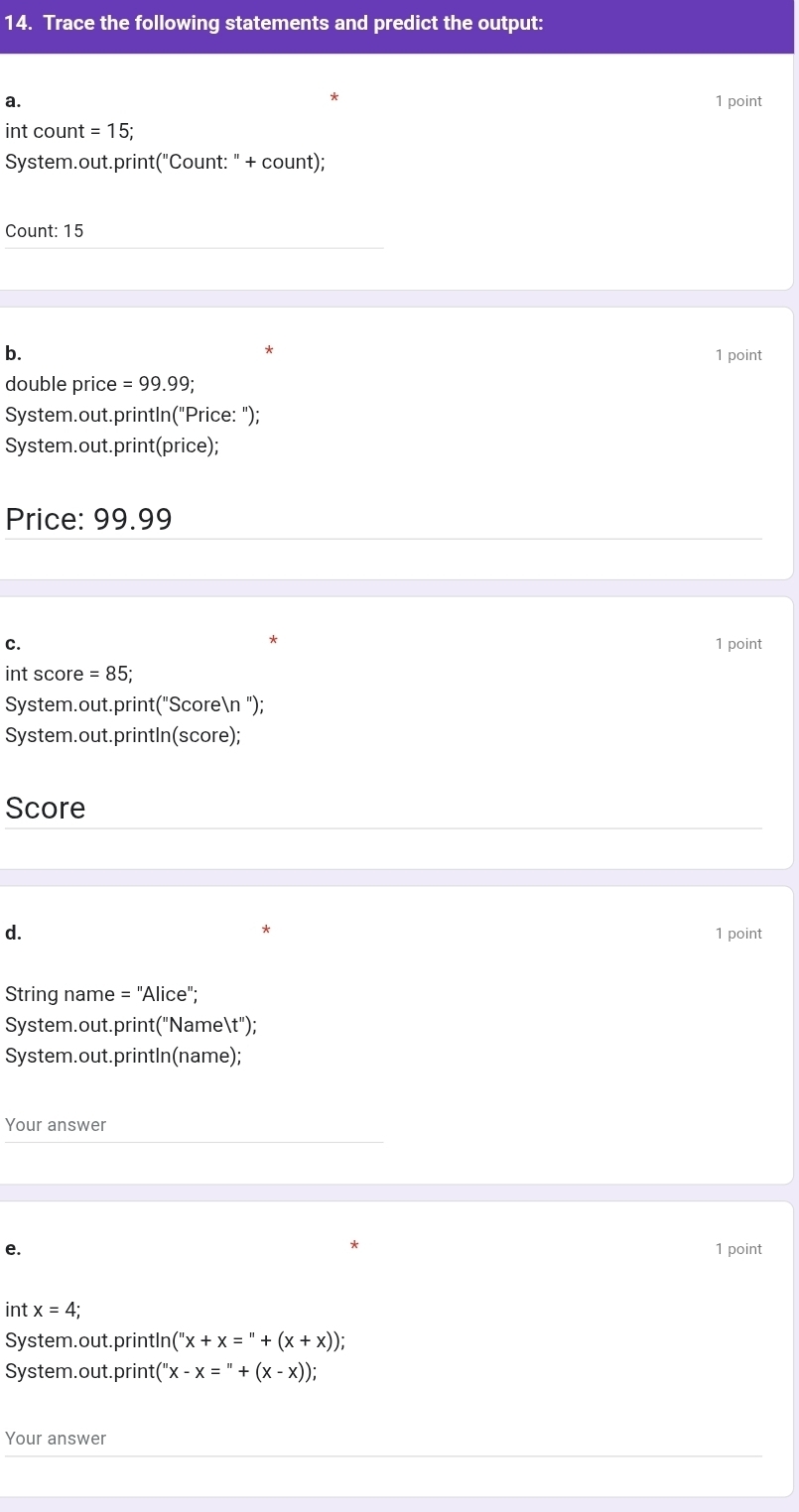The height and width of the screenshot is (1512, 799).
Task: Click the "int x = 4;" line
Action: click(43, 1309)
